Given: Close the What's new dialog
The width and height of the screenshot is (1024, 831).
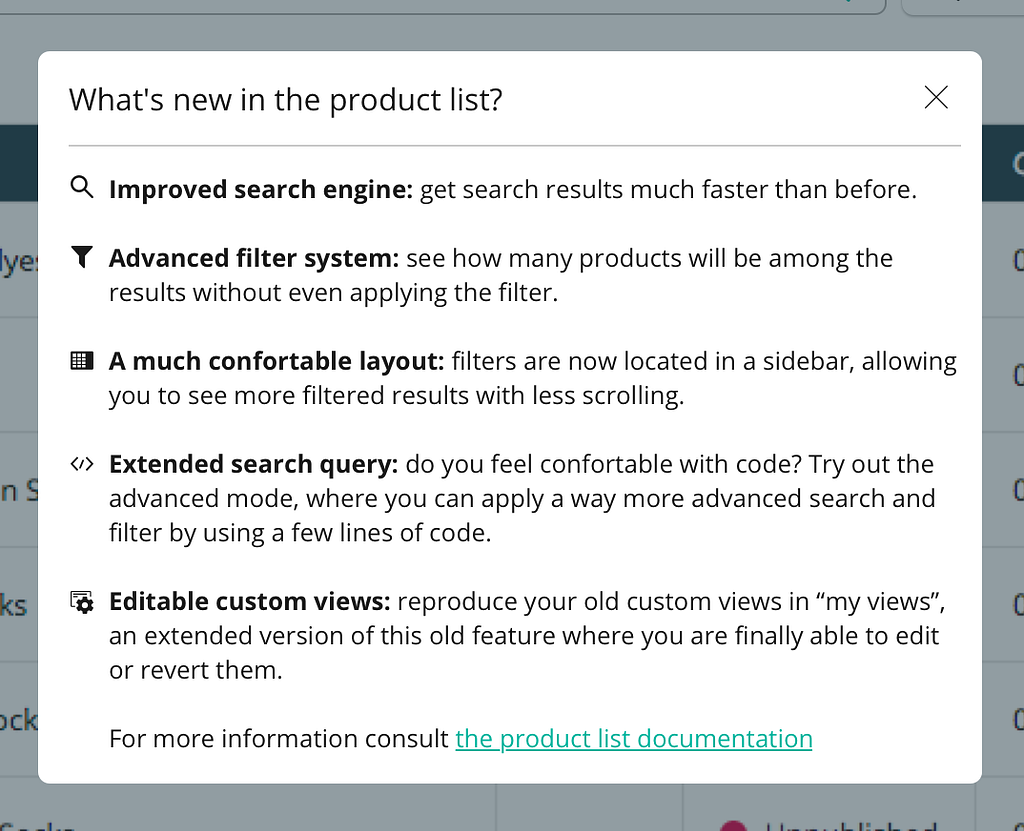Looking at the screenshot, I should [x=935, y=97].
